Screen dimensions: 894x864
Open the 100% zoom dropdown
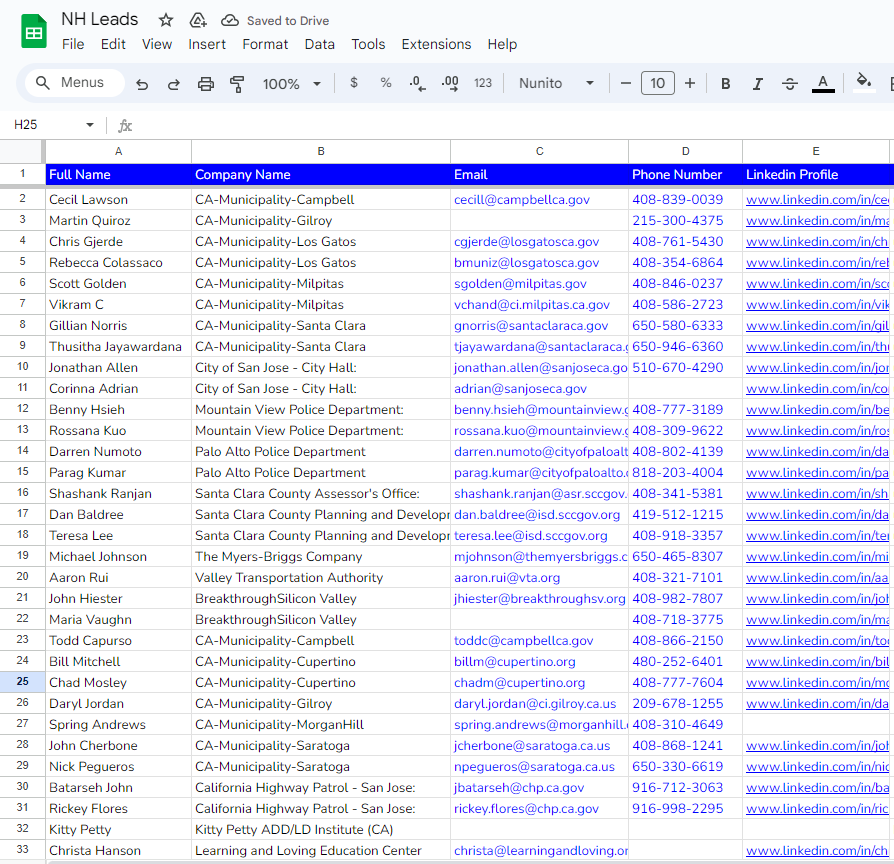292,84
